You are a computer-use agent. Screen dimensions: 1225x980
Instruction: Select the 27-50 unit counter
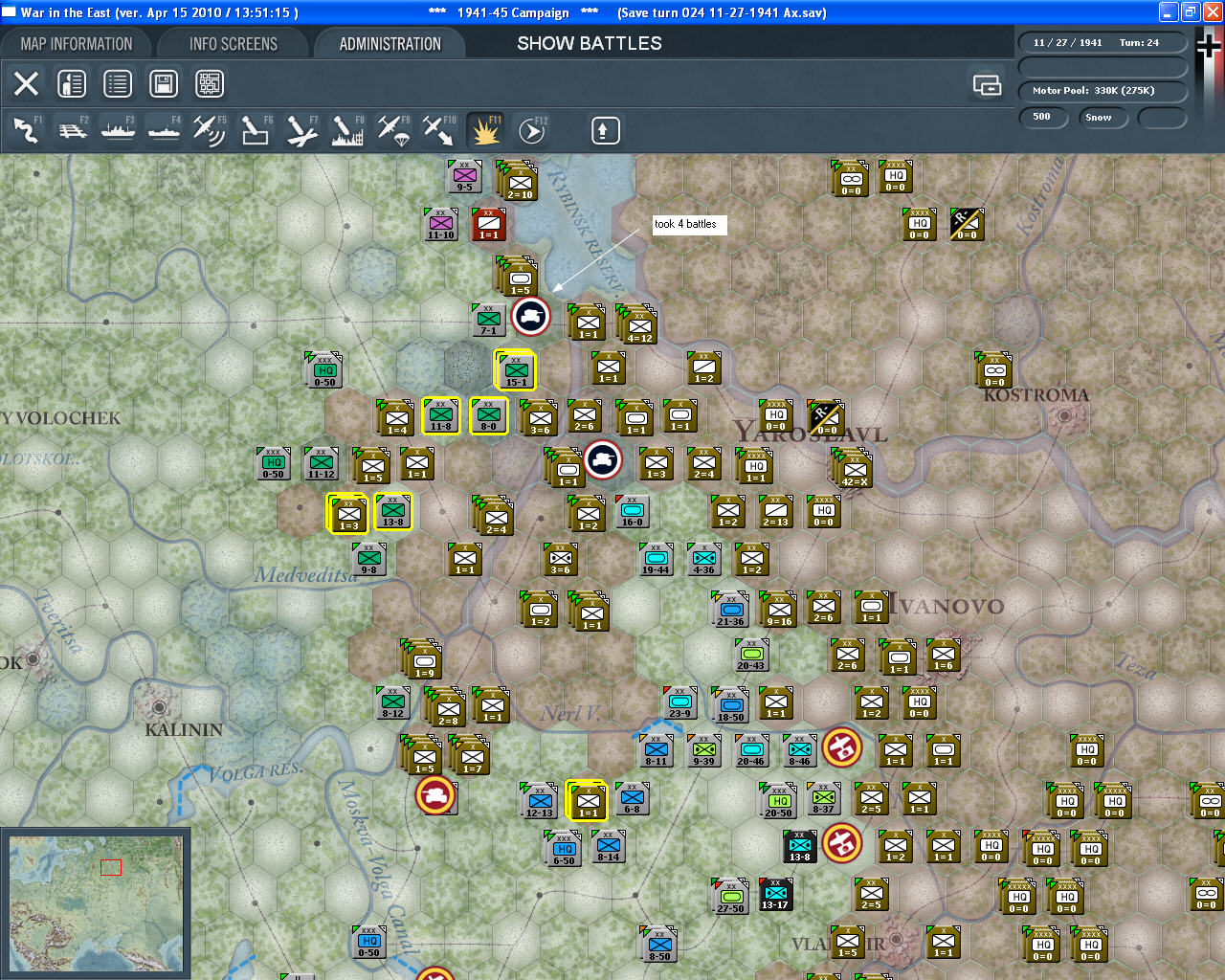730,897
